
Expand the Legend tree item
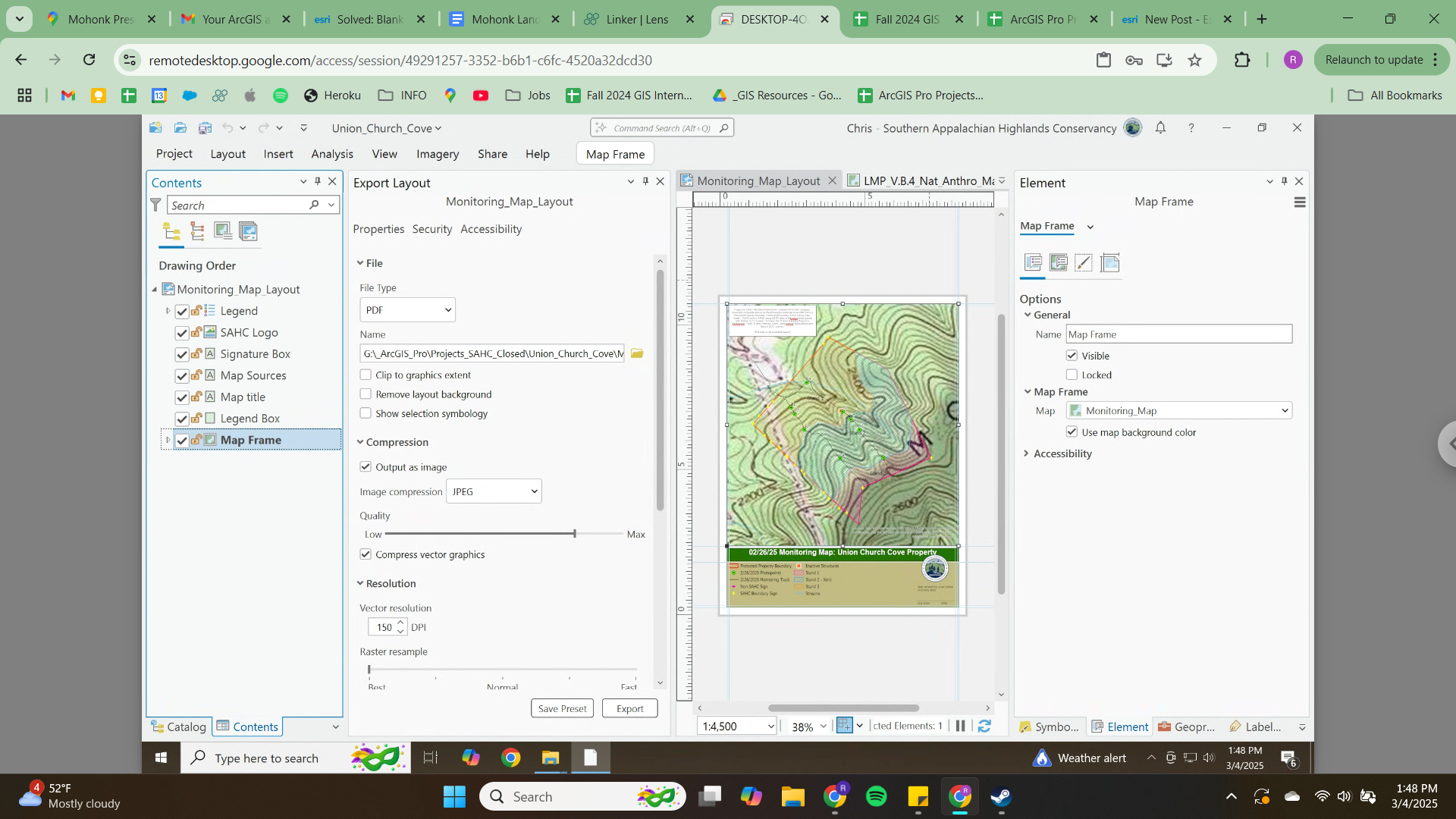pos(168,311)
